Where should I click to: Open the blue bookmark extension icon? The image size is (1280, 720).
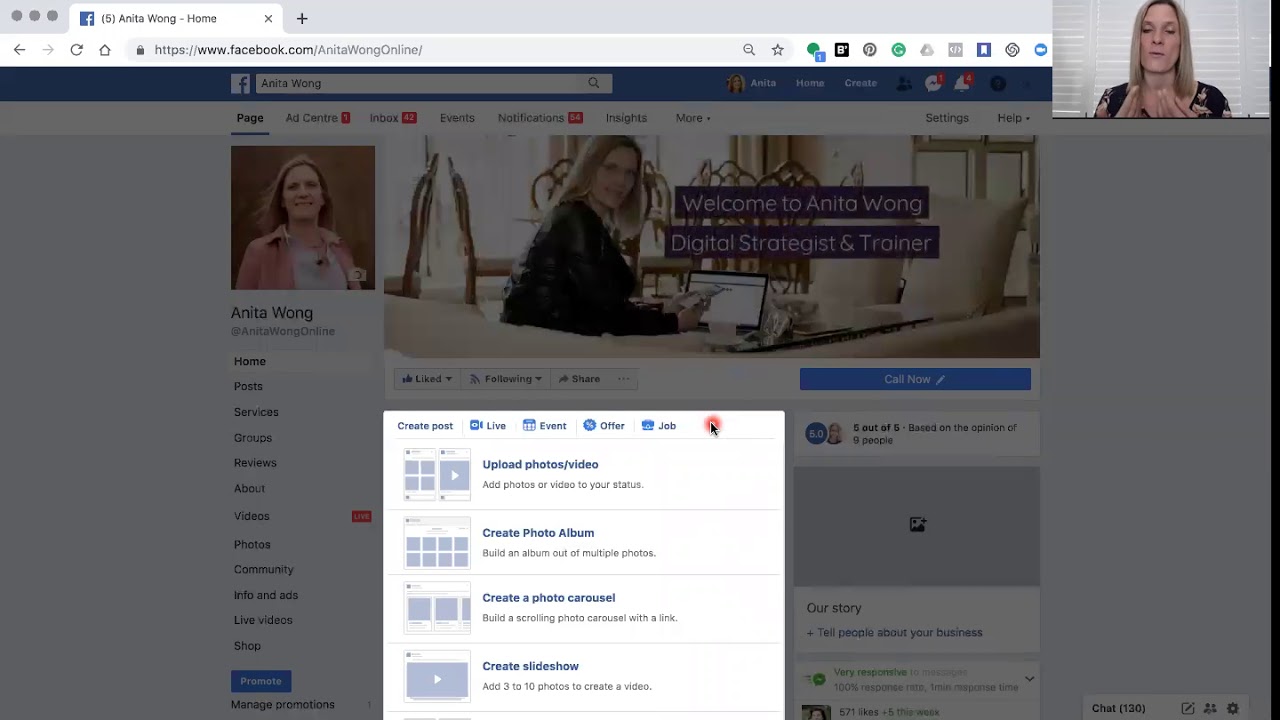984,50
